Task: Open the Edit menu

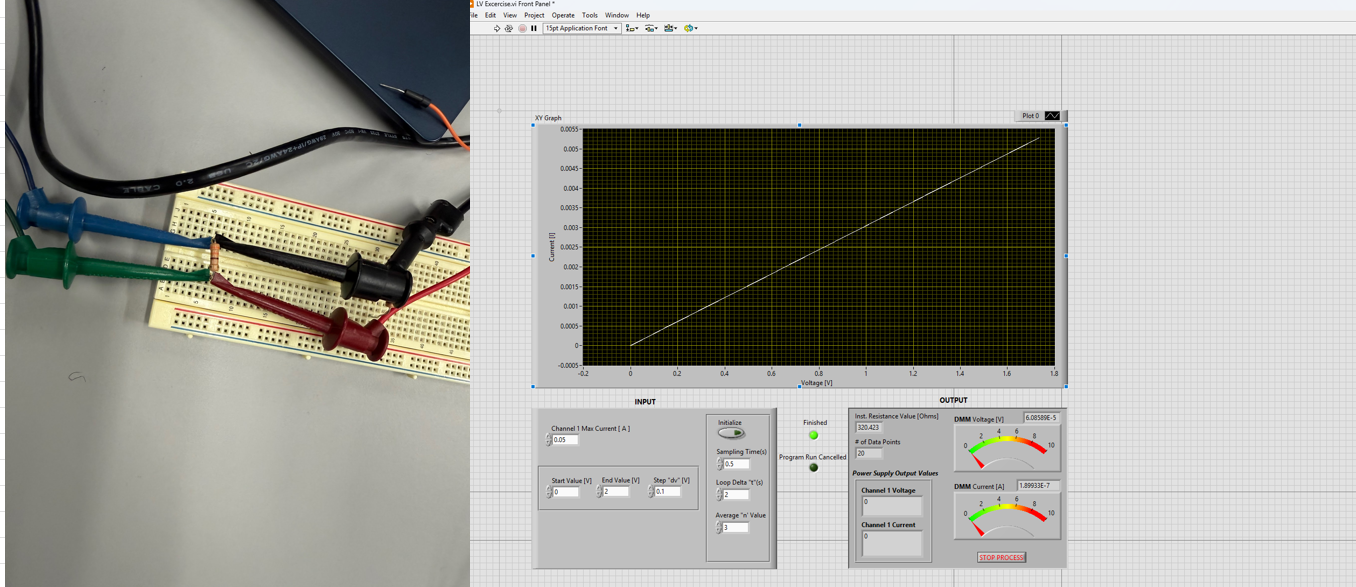Action: point(490,15)
